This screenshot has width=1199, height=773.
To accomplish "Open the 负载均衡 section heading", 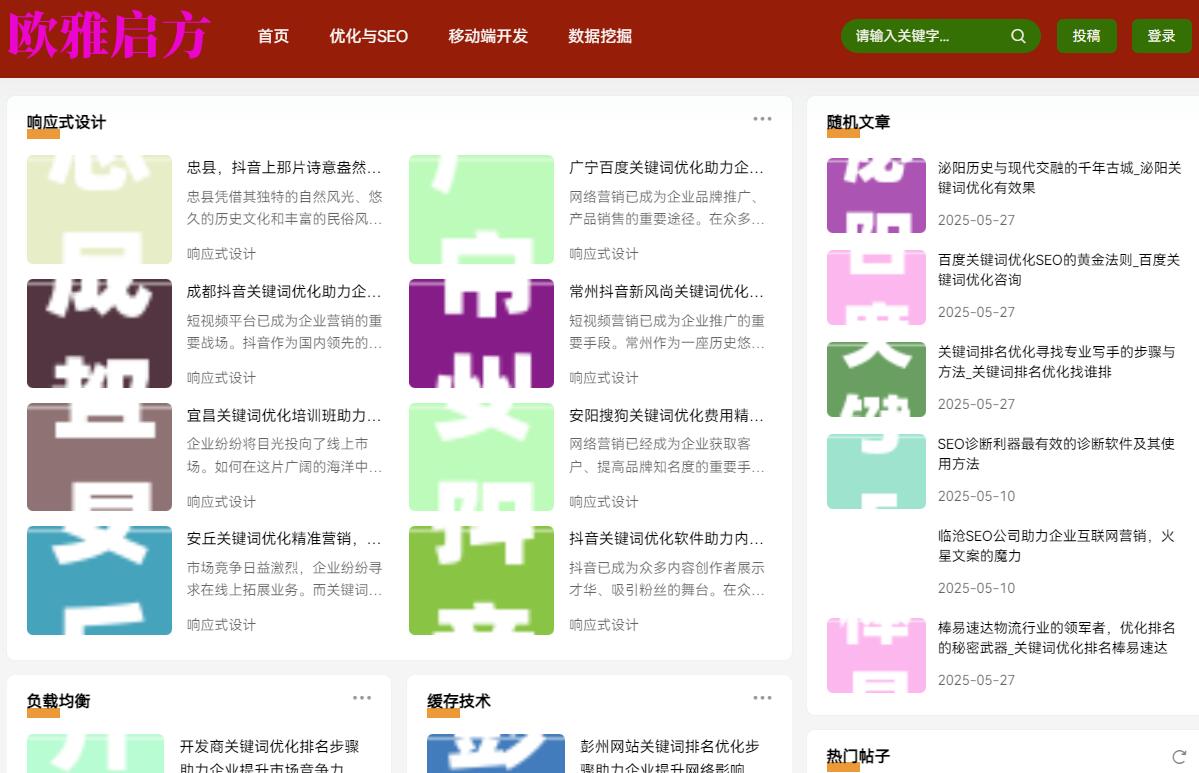I will pyautogui.click(x=59, y=701).
